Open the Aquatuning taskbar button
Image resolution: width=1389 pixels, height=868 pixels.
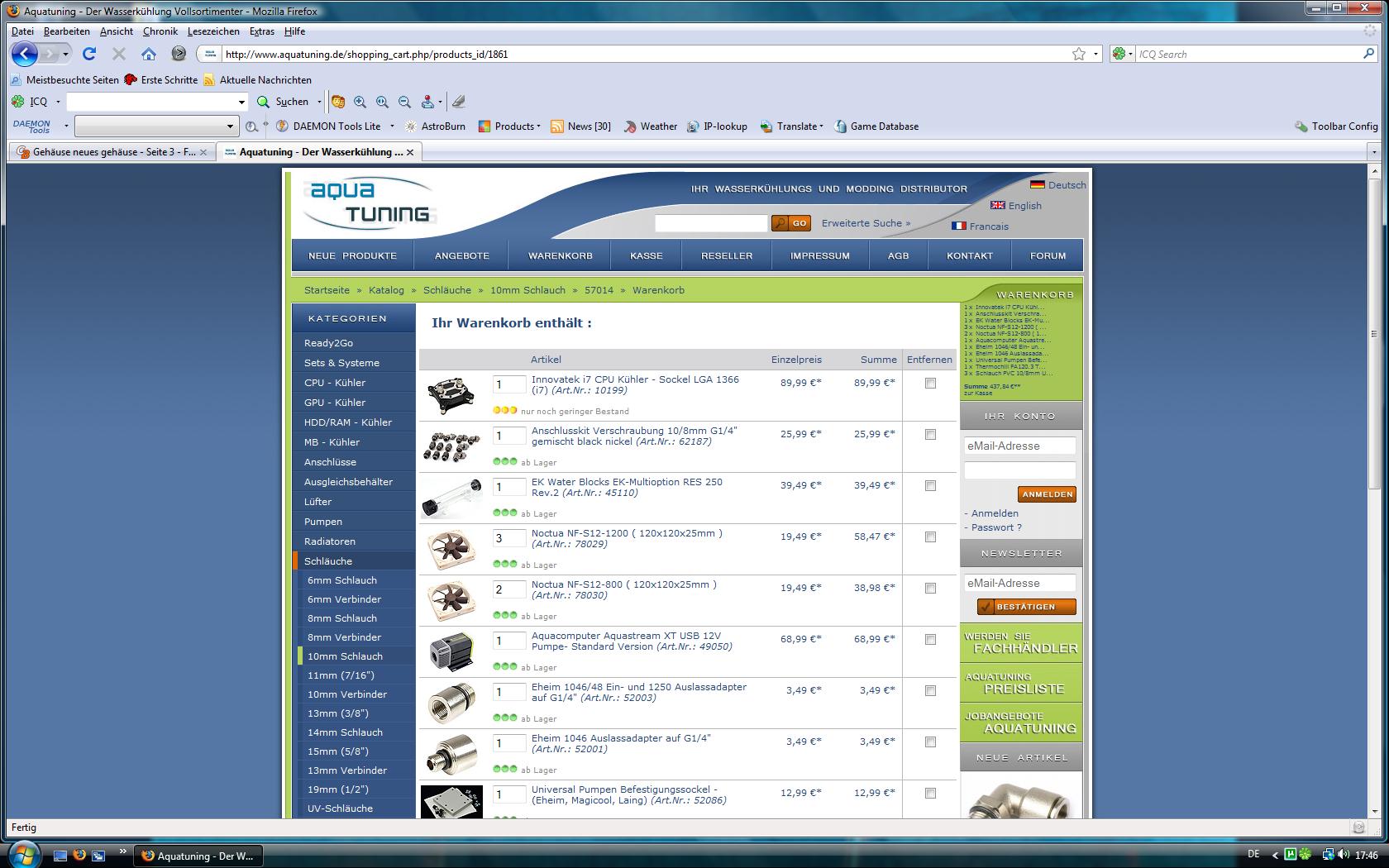click(x=198, y=856)
